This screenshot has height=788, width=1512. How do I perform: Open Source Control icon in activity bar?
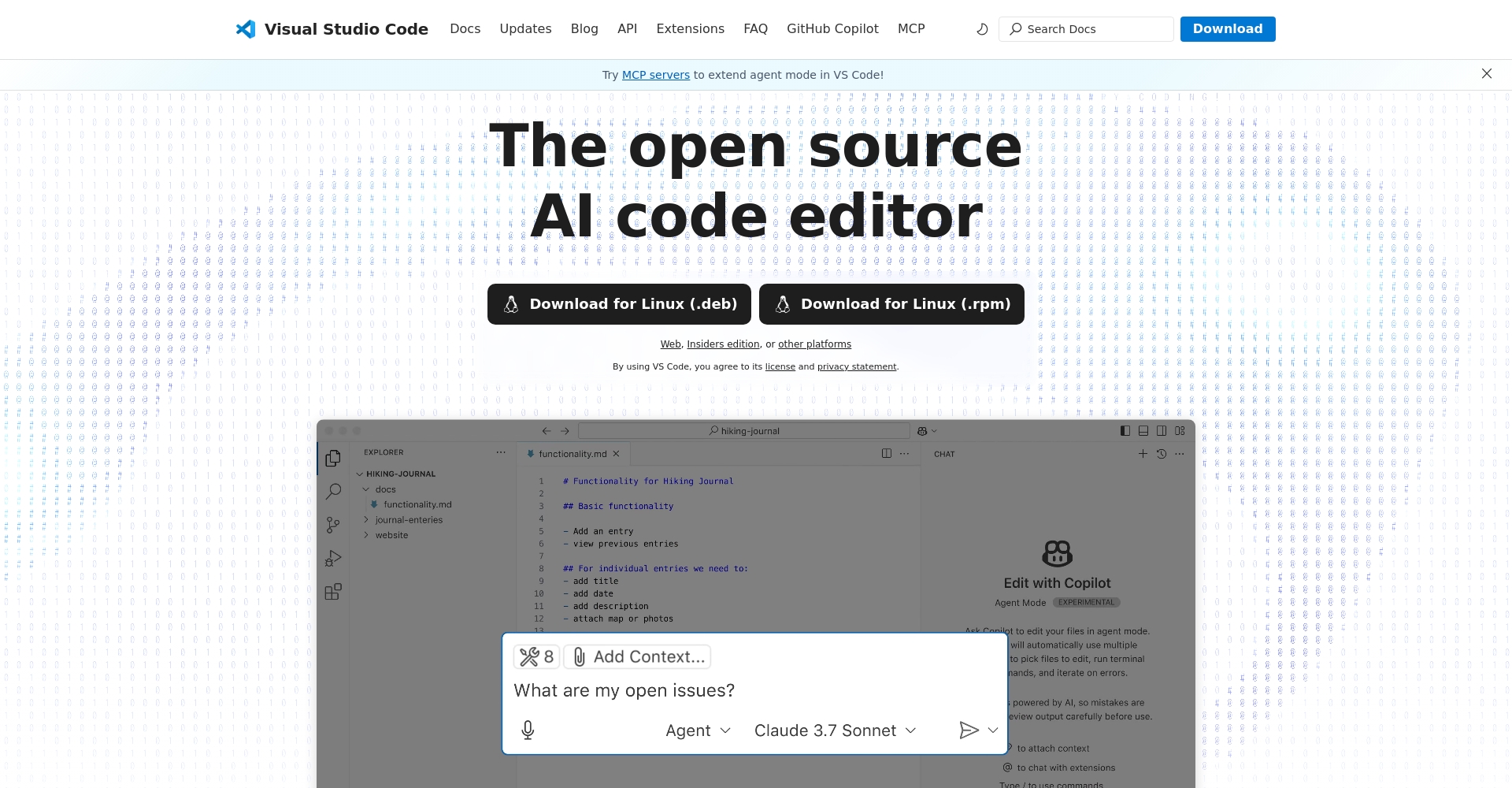coord(333,526)
